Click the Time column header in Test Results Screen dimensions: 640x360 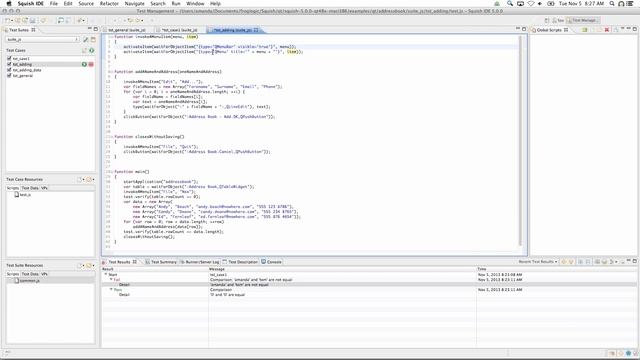556,269
